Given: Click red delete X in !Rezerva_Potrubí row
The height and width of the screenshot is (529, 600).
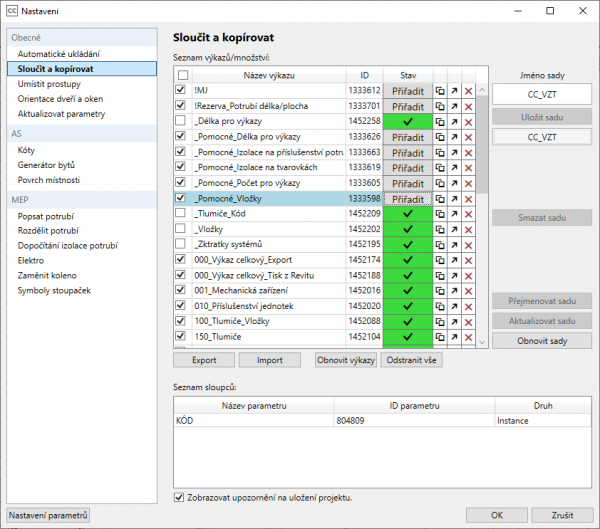Looking at the screenshot, I should point(468,106).
